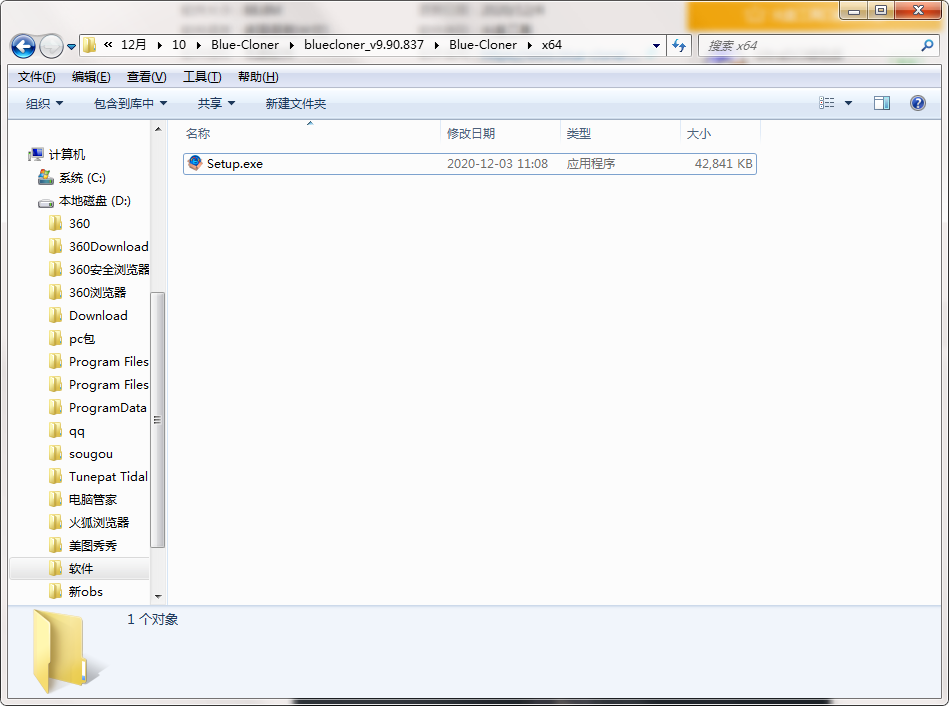Open the qq folder
The height and width of the screenshot is (706, 949).
click(77, 431)
